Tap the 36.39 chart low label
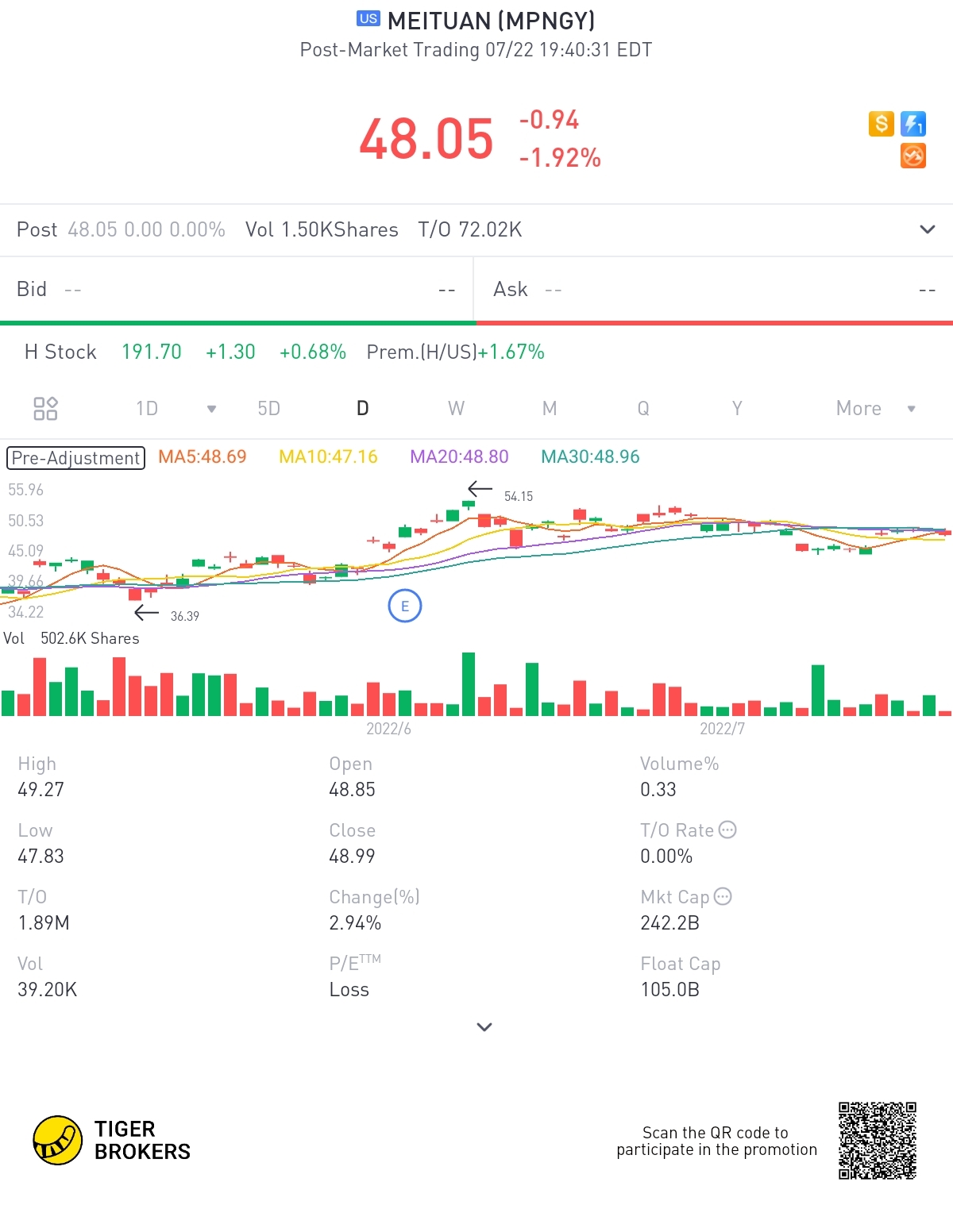The height and width of the screenshot is (1232, 953). (185, 616)
